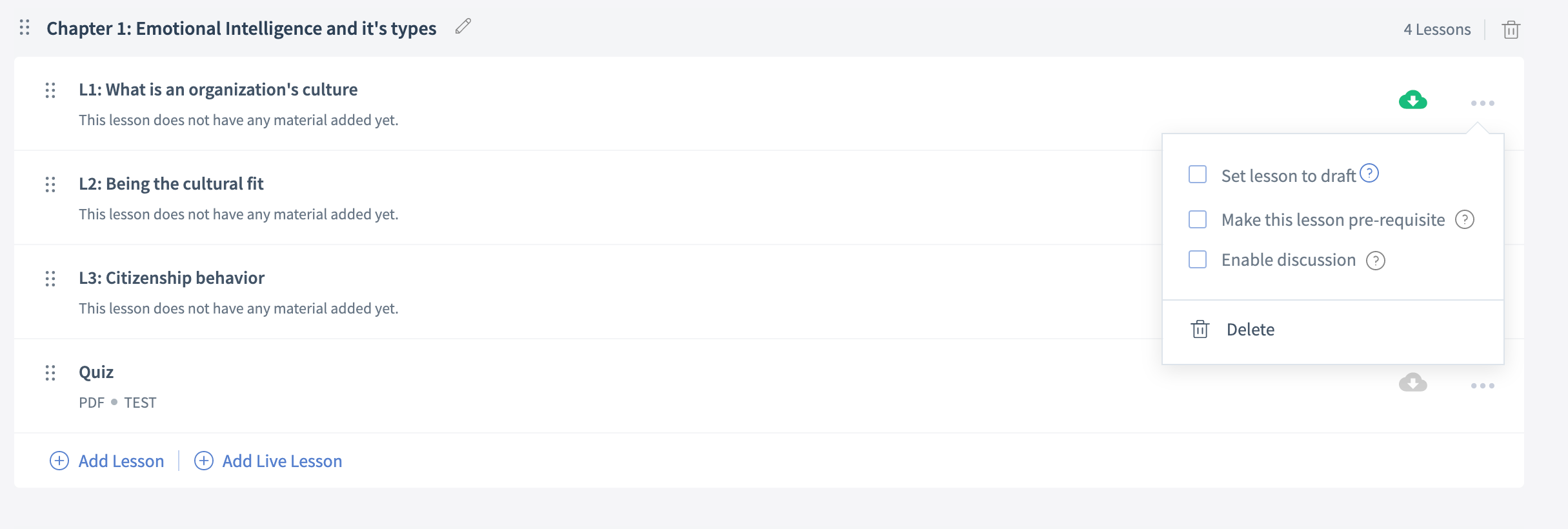Screen dimensions: 1568x529
Task: Delete chapter using the top trash icon
Action: [x=1511, y=30]
